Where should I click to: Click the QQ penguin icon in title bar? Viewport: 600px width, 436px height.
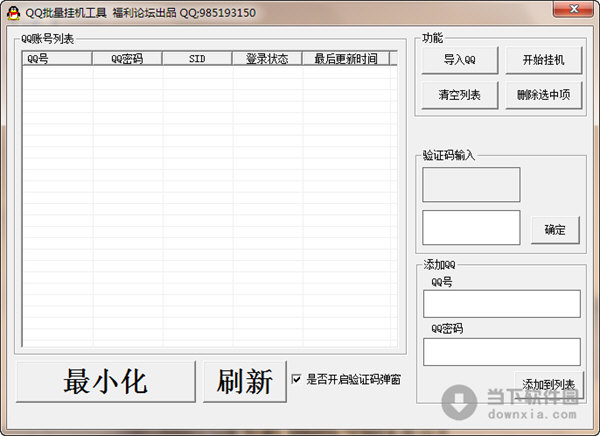click(13, 13)
